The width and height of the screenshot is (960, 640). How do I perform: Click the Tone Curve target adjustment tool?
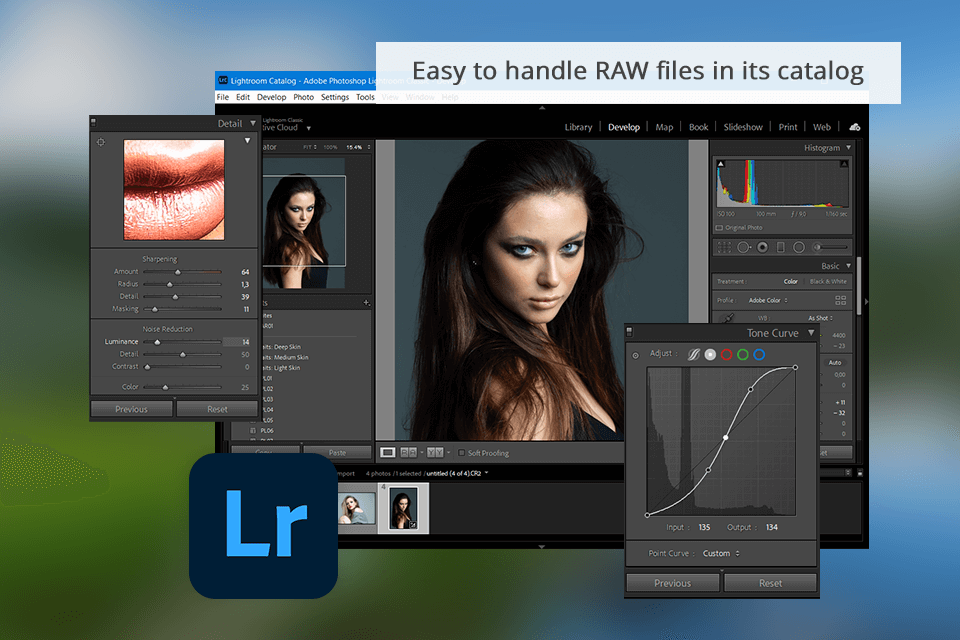tap(636, 355)
